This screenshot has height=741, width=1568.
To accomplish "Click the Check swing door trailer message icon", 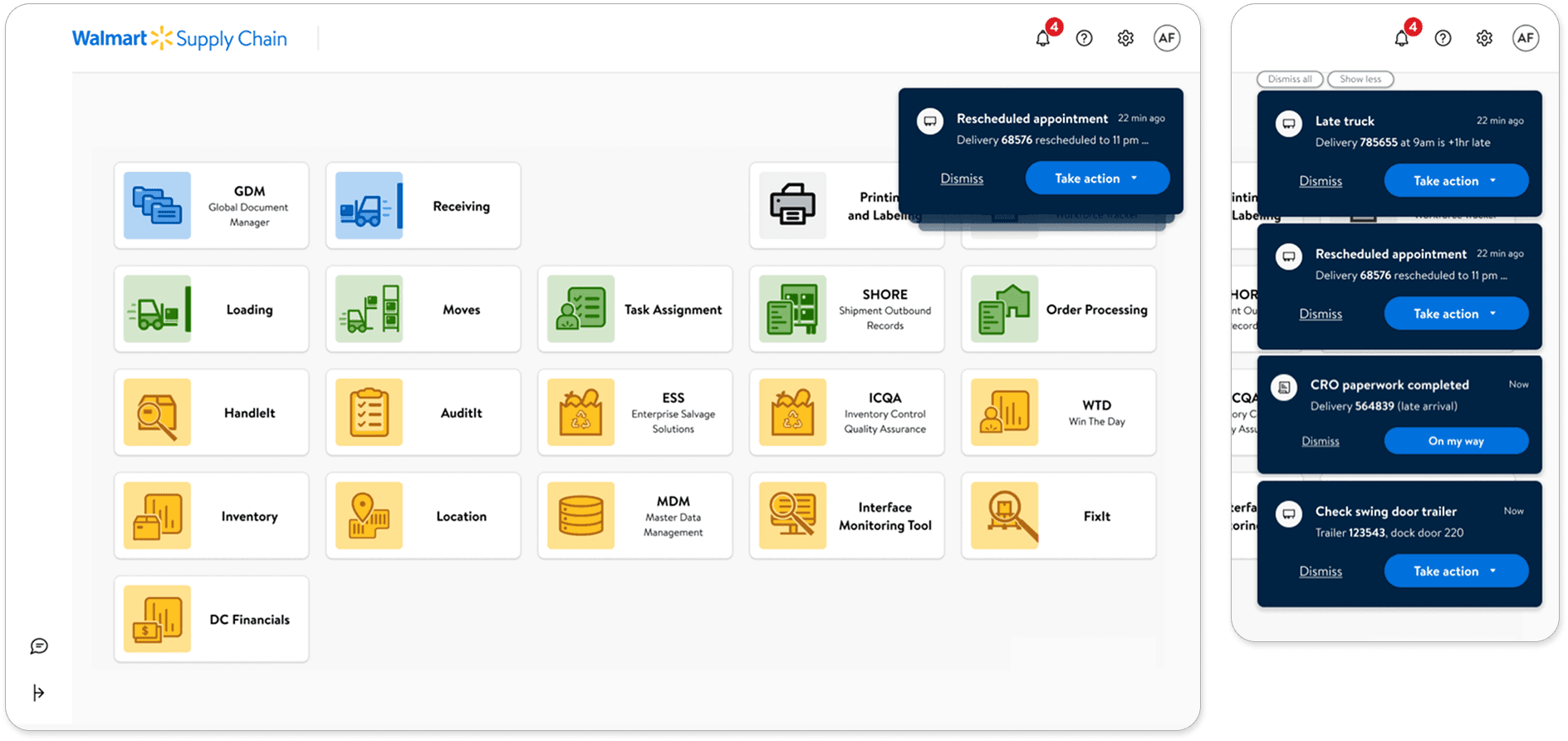I will coord(1289,514).
